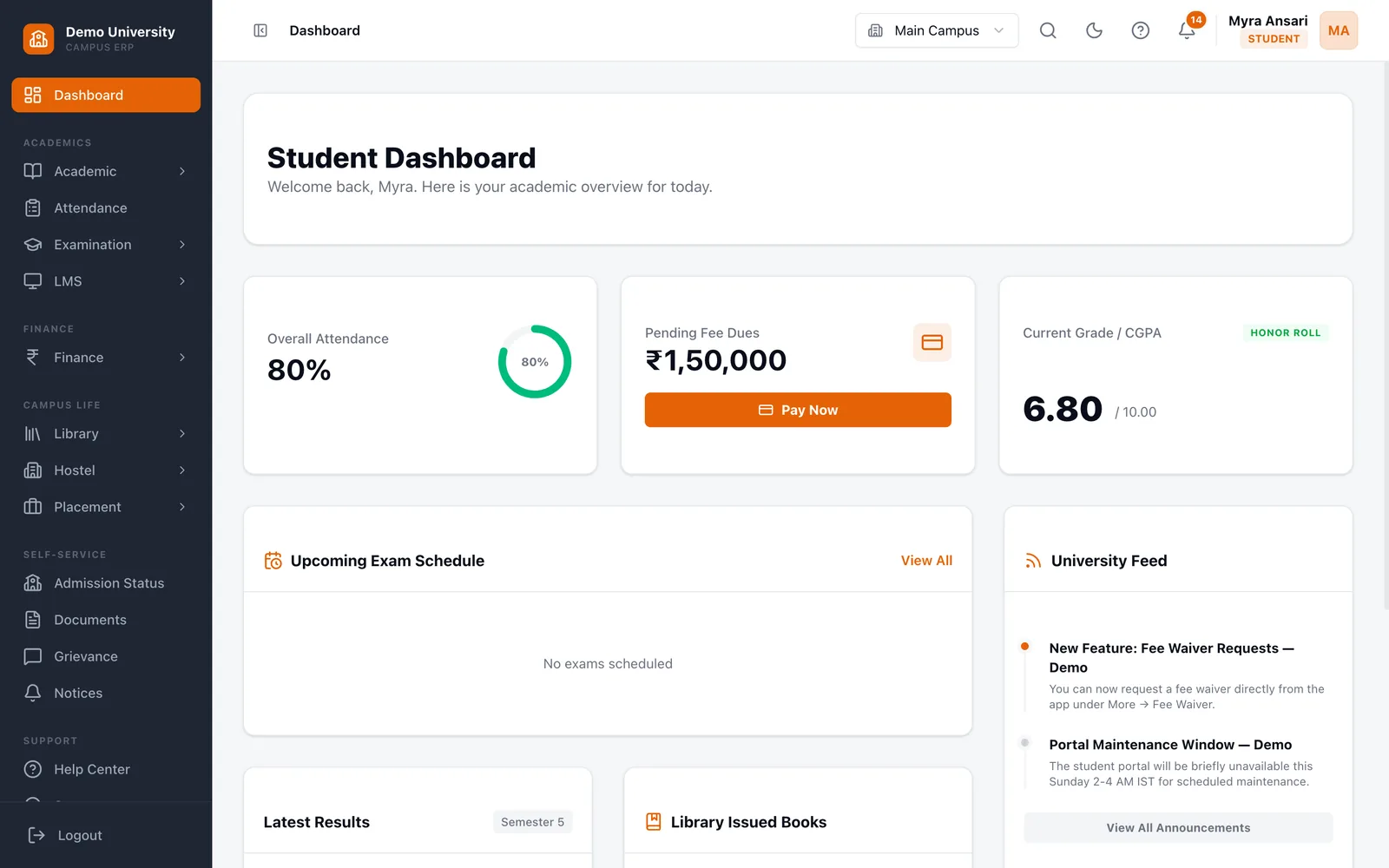Open the search icon in header
Screen dimensions: 1389x868
(x=1048, y=30)
